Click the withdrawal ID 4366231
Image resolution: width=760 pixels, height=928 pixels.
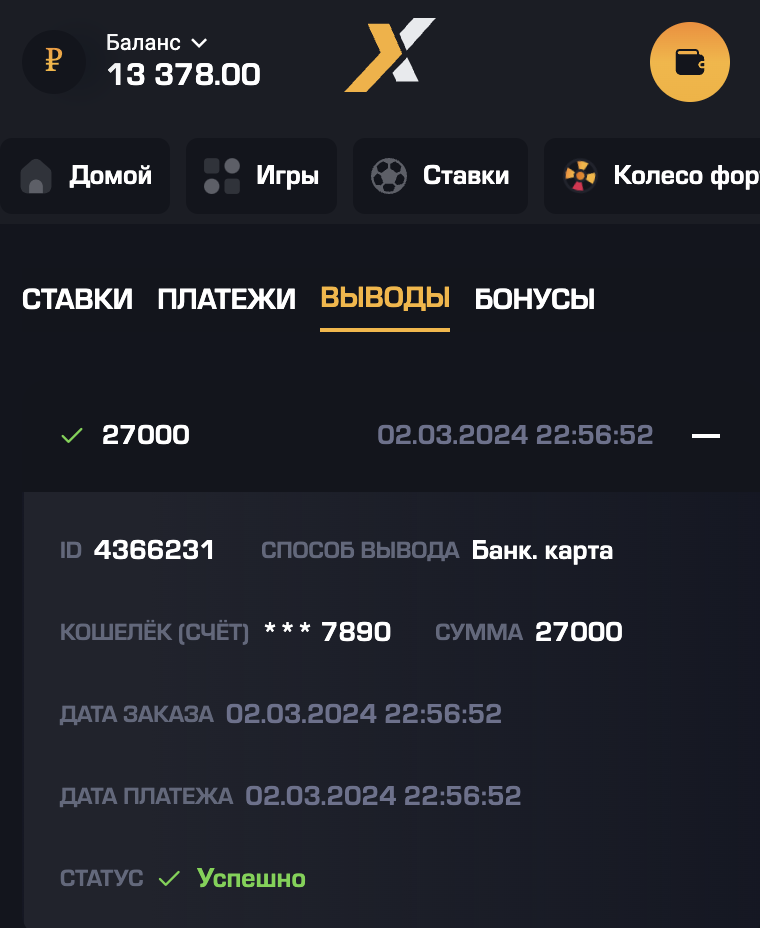(154, 550)
